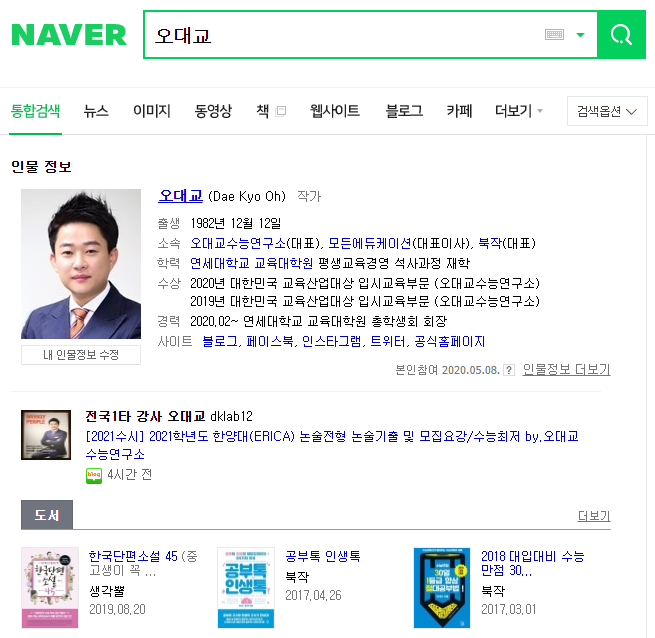655x638 pixels.
Task: Click the question mark help icon
Action: point(509,370)
